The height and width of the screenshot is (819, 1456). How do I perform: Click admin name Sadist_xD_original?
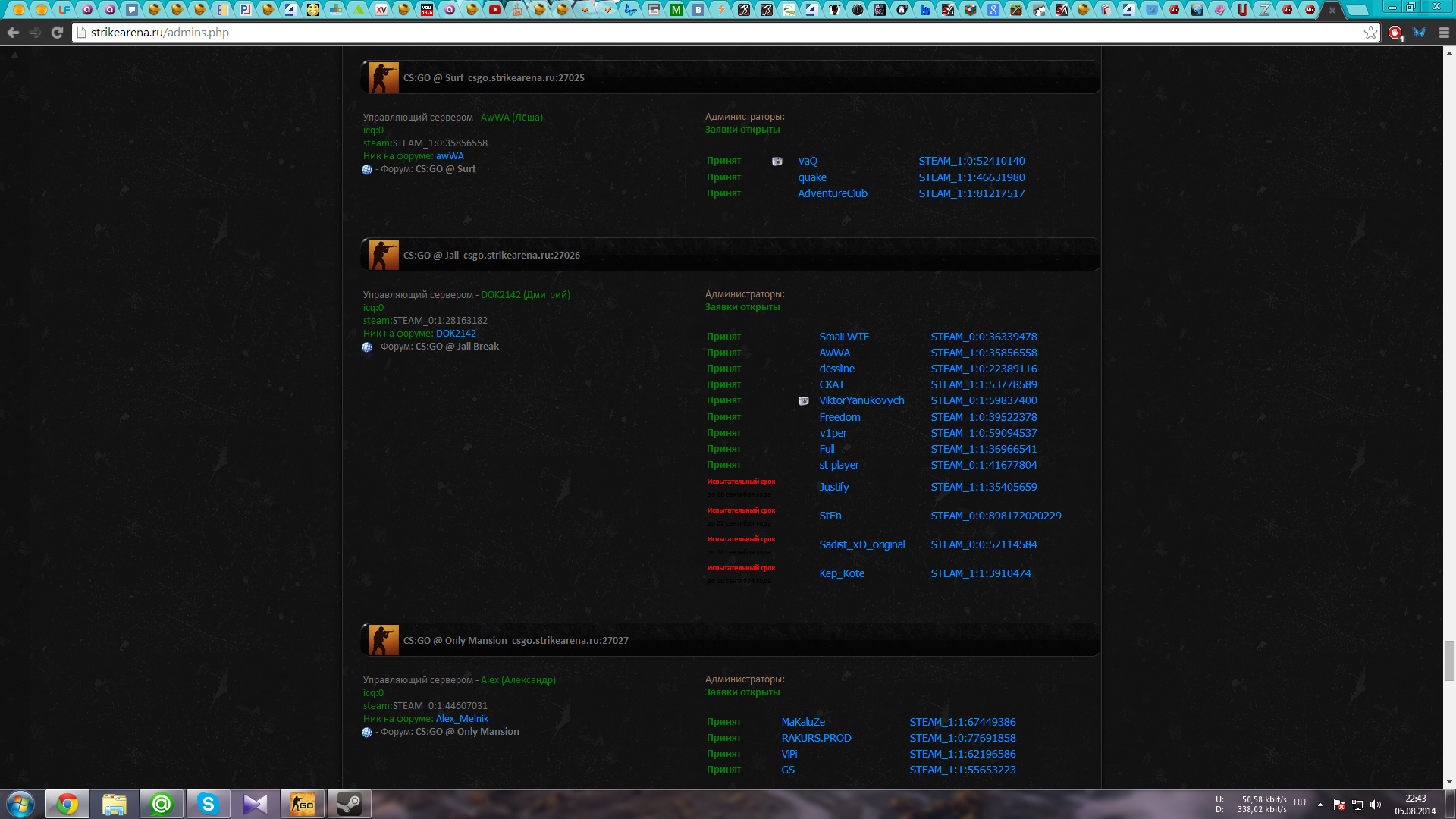coord(862,544)
